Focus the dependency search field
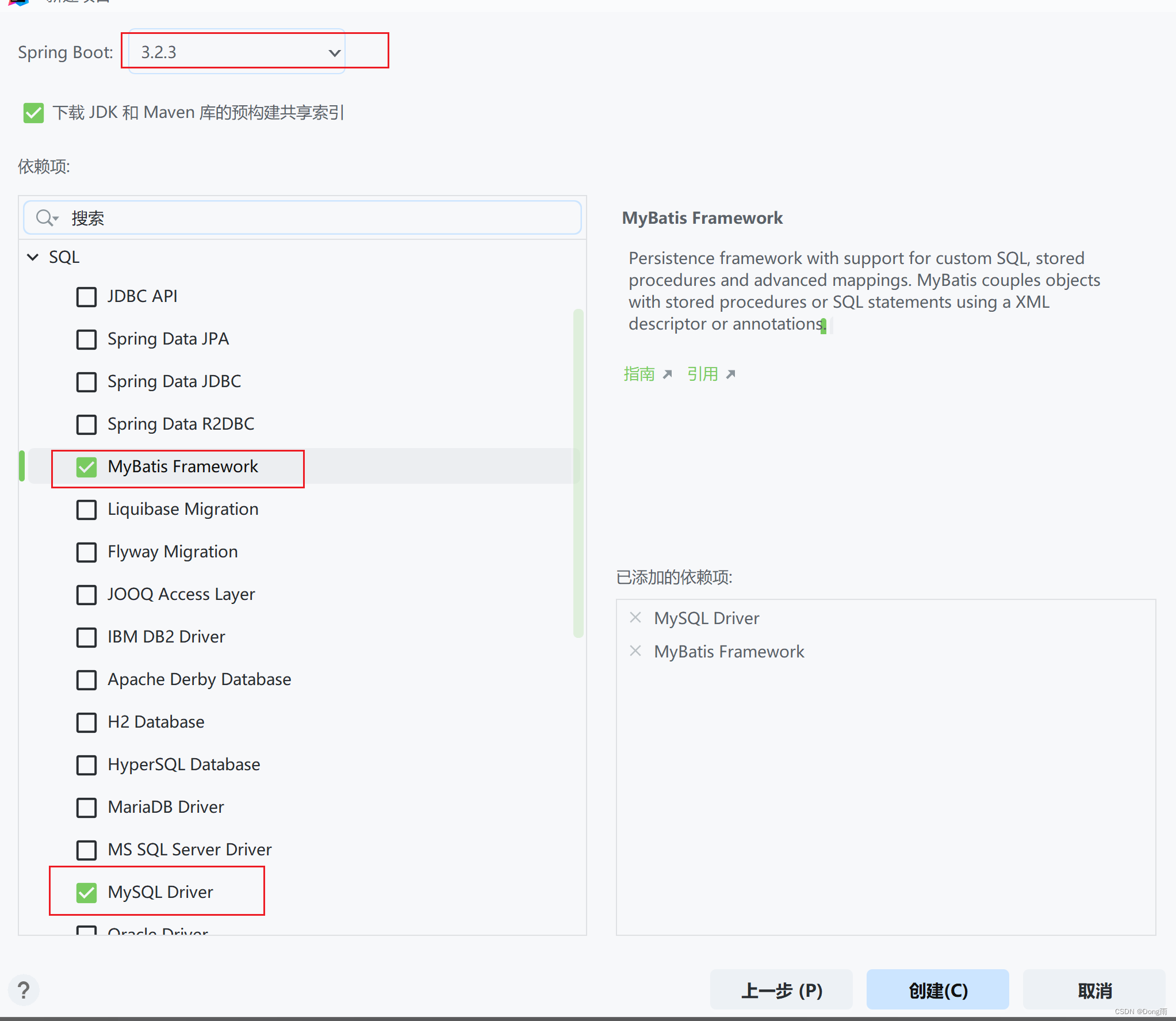Image resolution: width=1176 pixels, height=1021 pixels. tap(322, 218)
